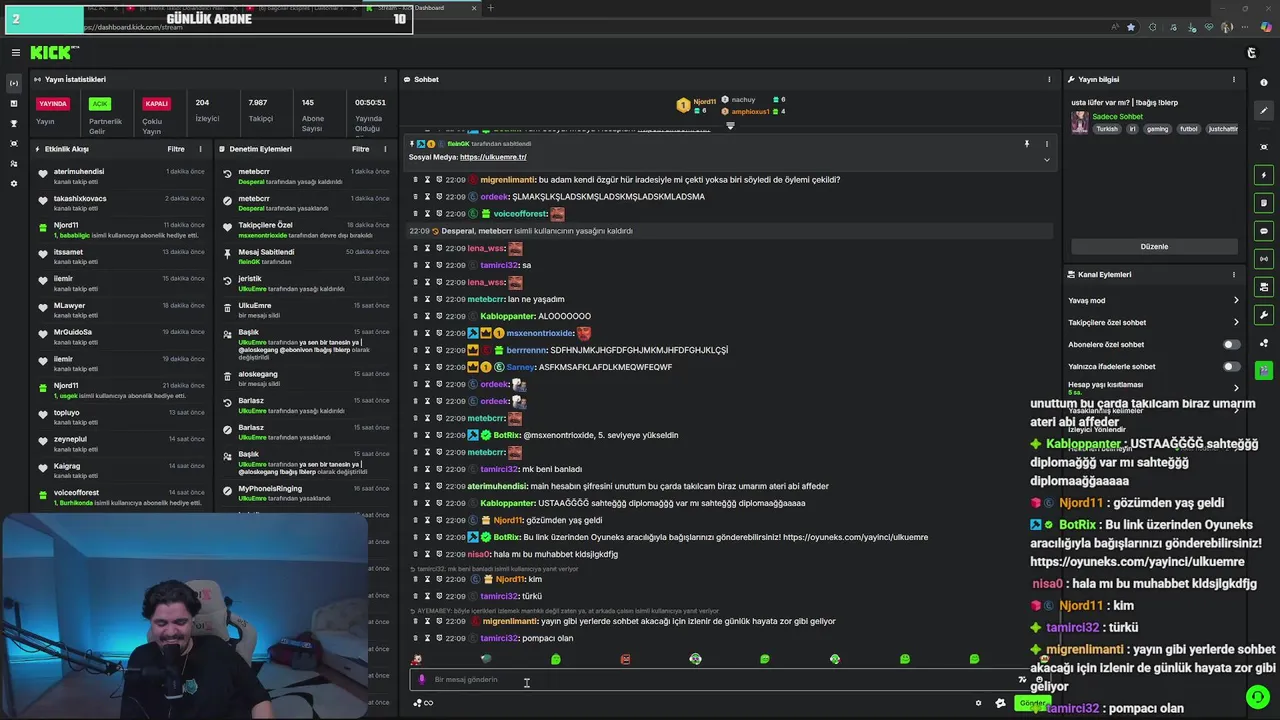Viewport: 1280px width, 720px height.
Task: Collapse the pinned message with chevron
Action: [x=1047, y=160]
